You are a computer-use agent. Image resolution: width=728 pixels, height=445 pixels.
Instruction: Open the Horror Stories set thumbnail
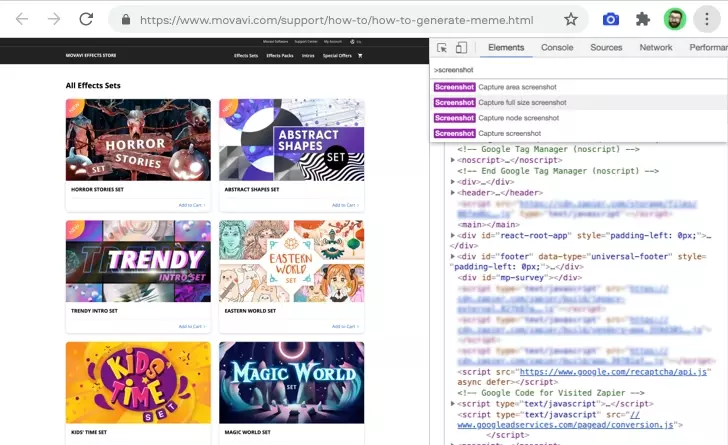(x=138, y=140)
